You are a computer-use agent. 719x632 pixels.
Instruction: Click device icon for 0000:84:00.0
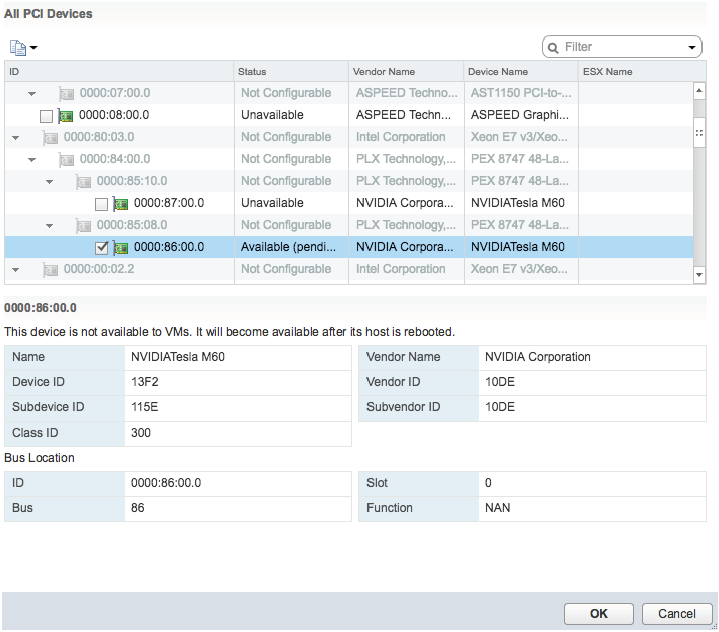66,160
